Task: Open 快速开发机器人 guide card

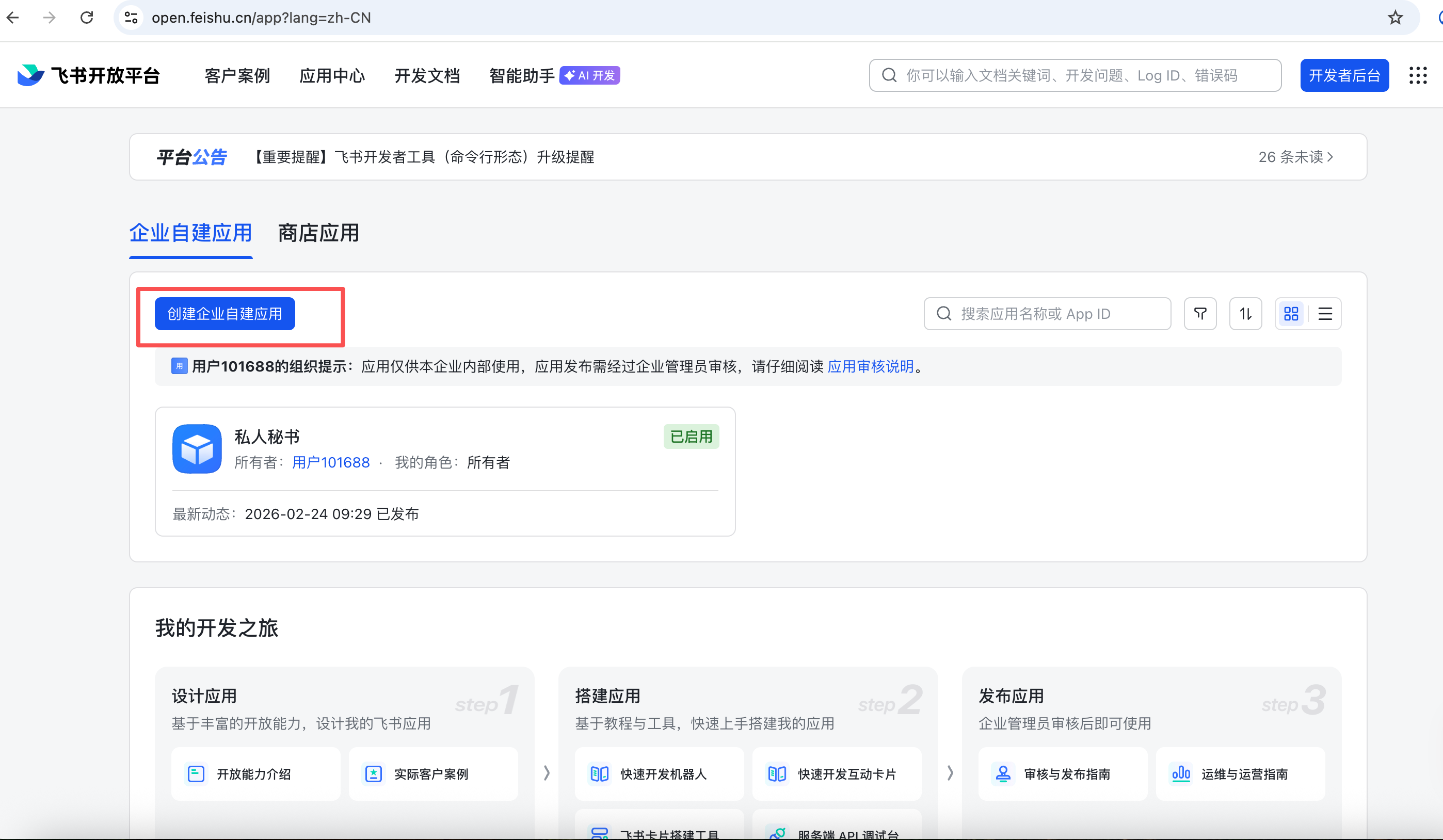Action: (x=659, y=773)
